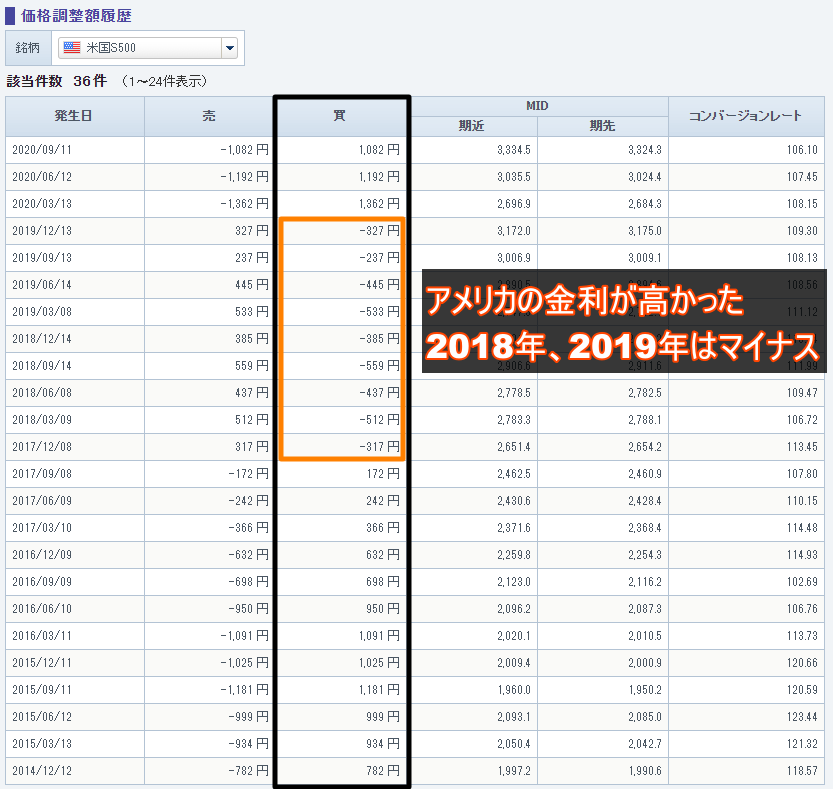This screenshot has width=833, height=789.
Task: Select the date 2020/06/12
Action: [x=42, y=177]
